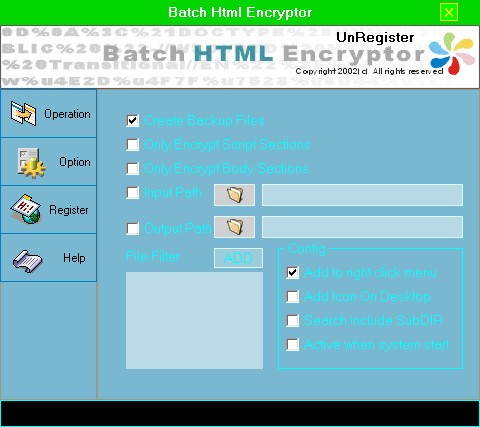Image resolution: width=480 pixels, height=427 pixels.
Task: Enable Add Icon On Desktop
Action: point(293,297)
